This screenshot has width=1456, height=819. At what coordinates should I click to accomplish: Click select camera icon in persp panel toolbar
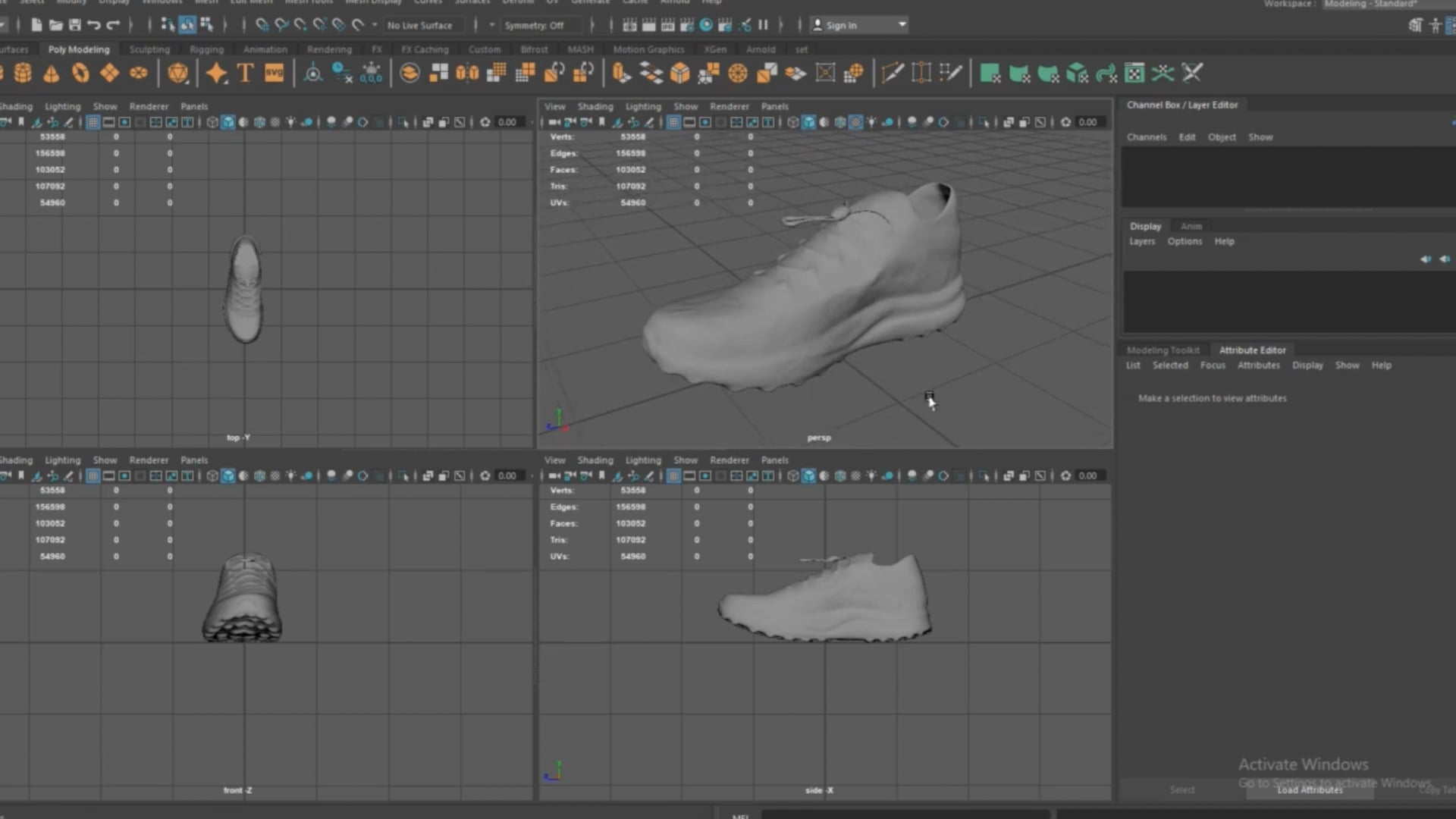tap(554, 122)
